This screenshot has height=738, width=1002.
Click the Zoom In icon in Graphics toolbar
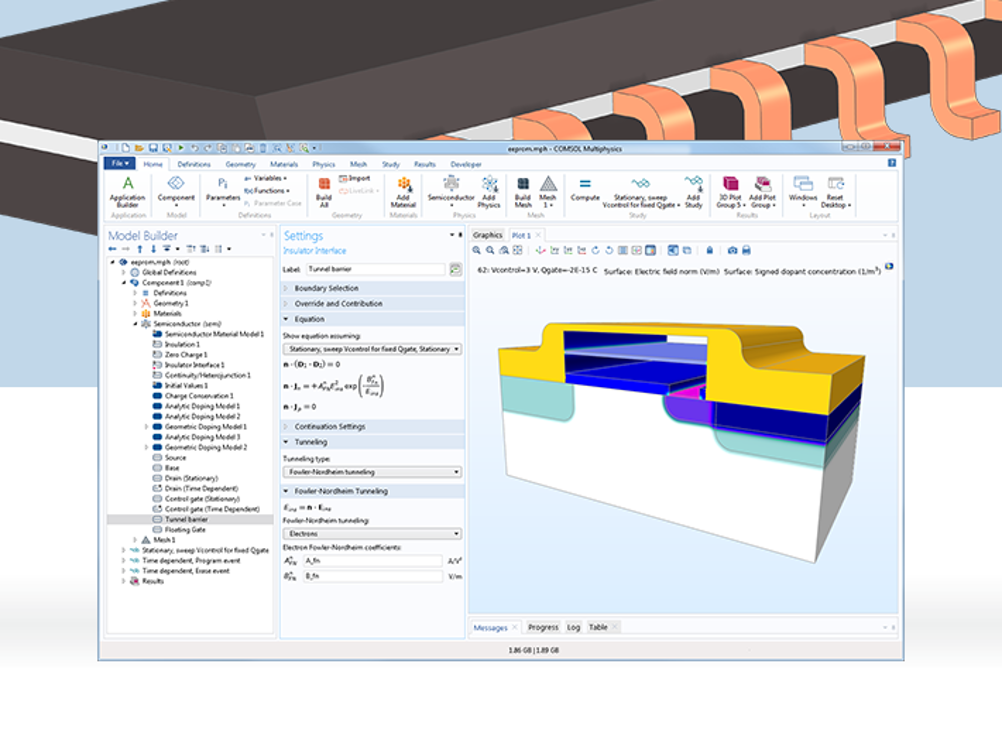[477, 250]
